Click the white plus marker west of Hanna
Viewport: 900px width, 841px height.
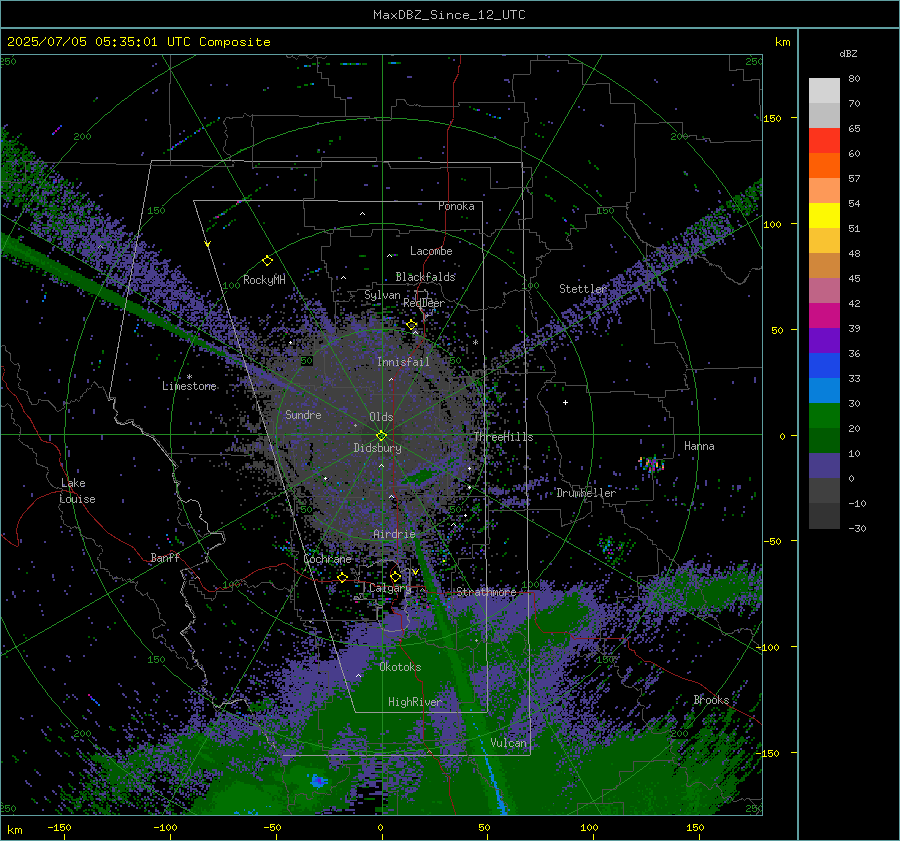coord(565,402)
